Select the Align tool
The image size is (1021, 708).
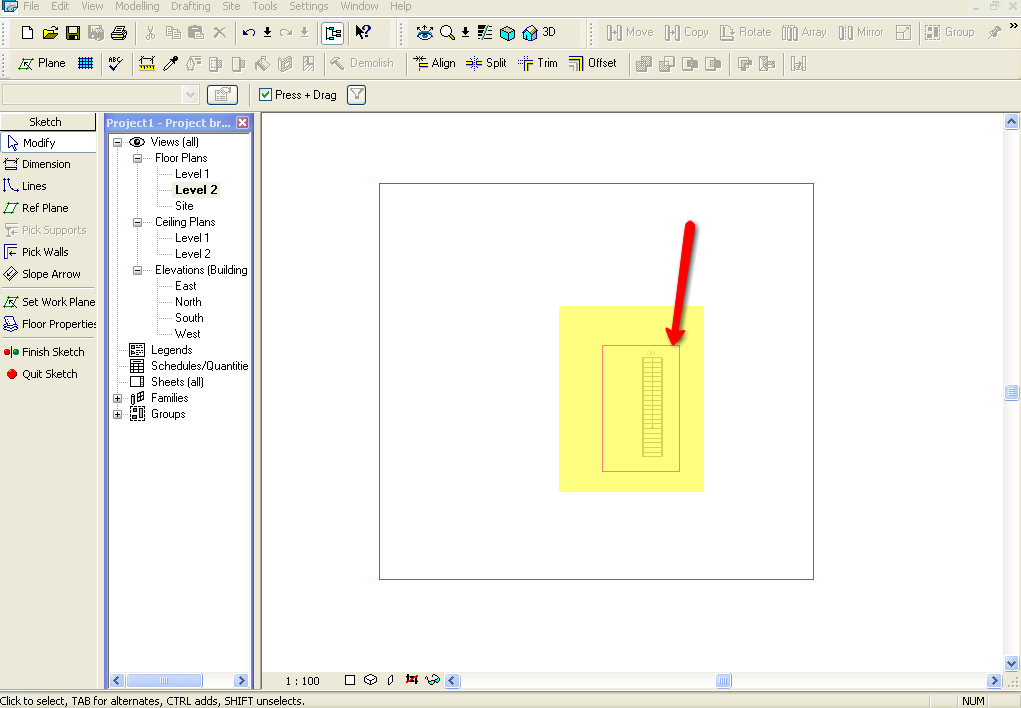coord(434,63)
